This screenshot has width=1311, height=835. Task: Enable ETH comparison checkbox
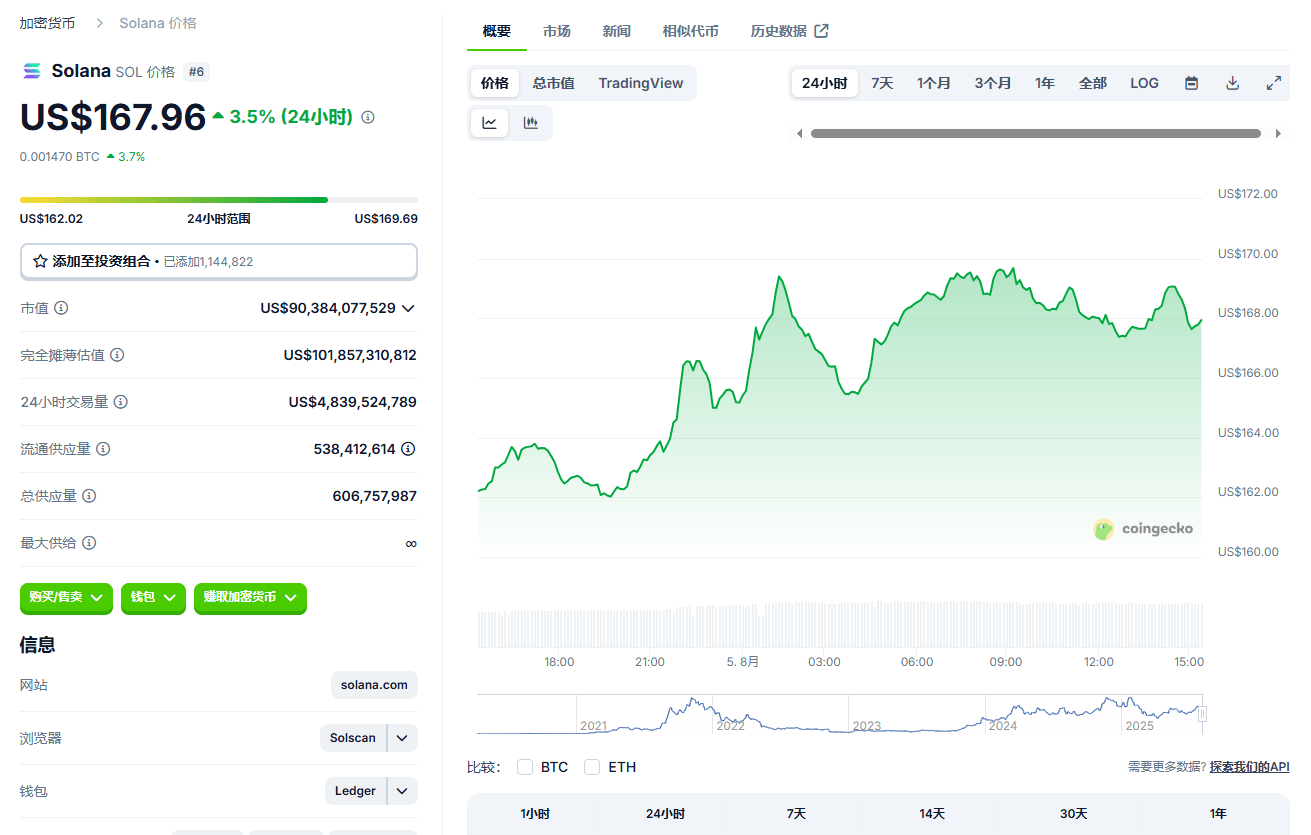(592, 767)
